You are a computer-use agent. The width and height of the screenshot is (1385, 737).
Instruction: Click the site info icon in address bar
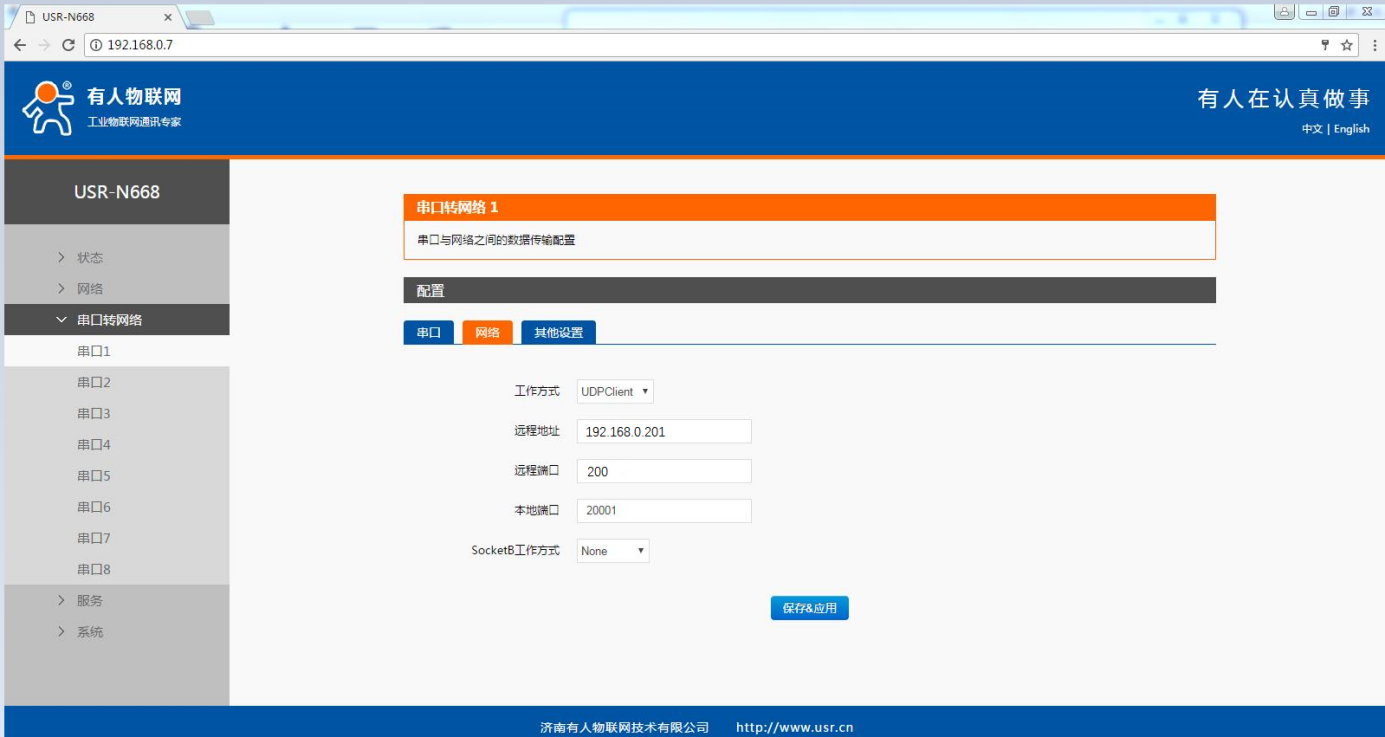(x=96, y=45)
